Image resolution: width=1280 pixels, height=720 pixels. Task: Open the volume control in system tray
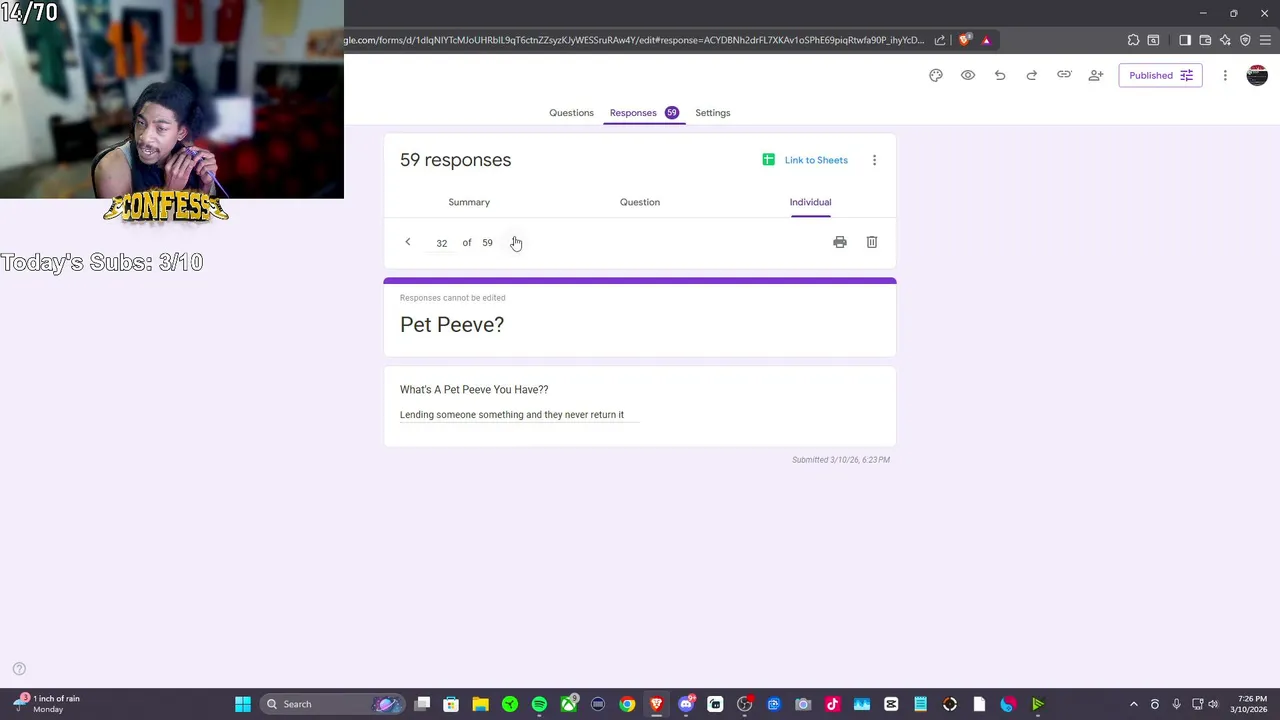click(x=1213, y=704)
